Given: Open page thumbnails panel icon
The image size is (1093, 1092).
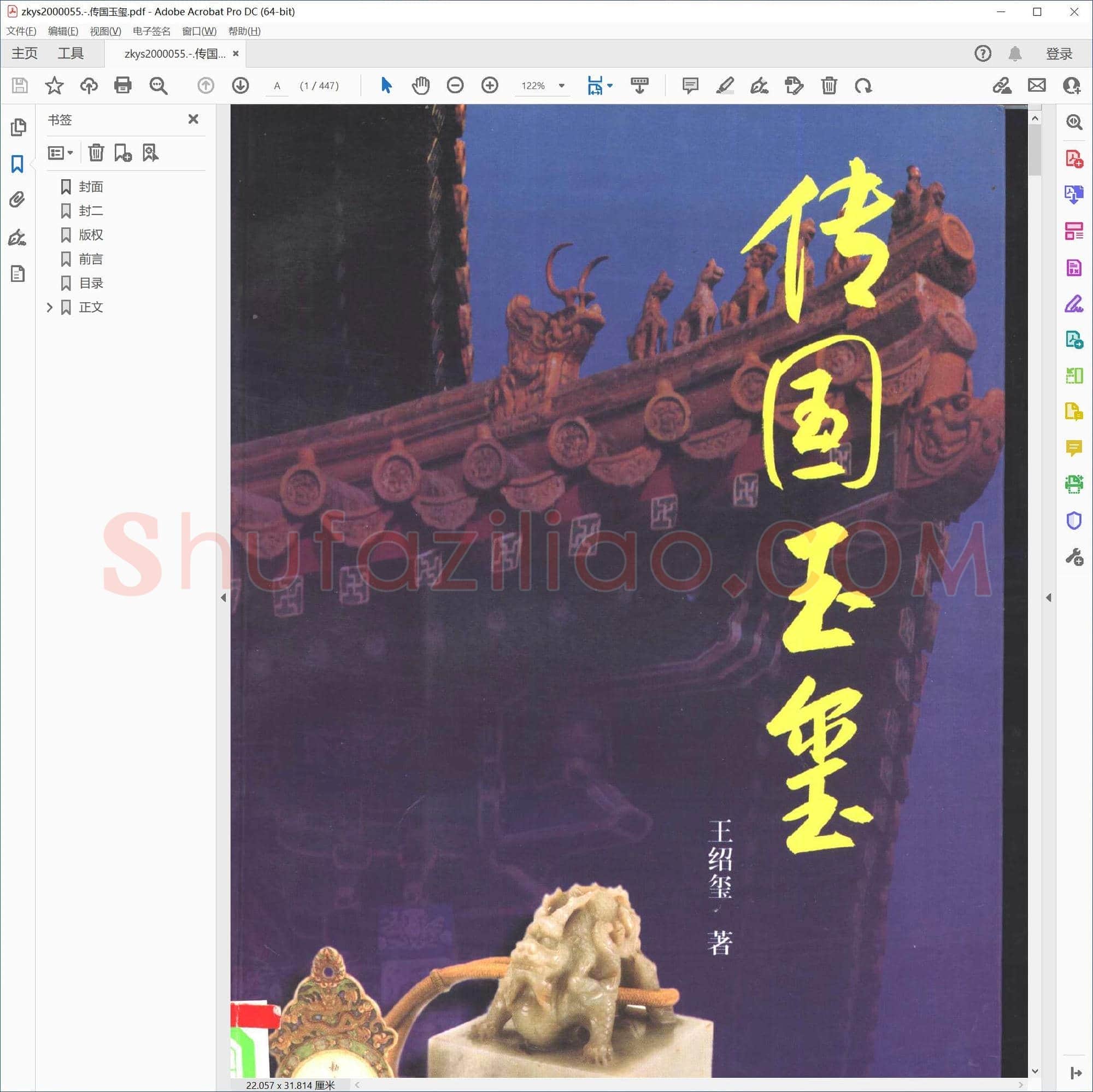Looking at the screenshot, I should coord(17,127).
